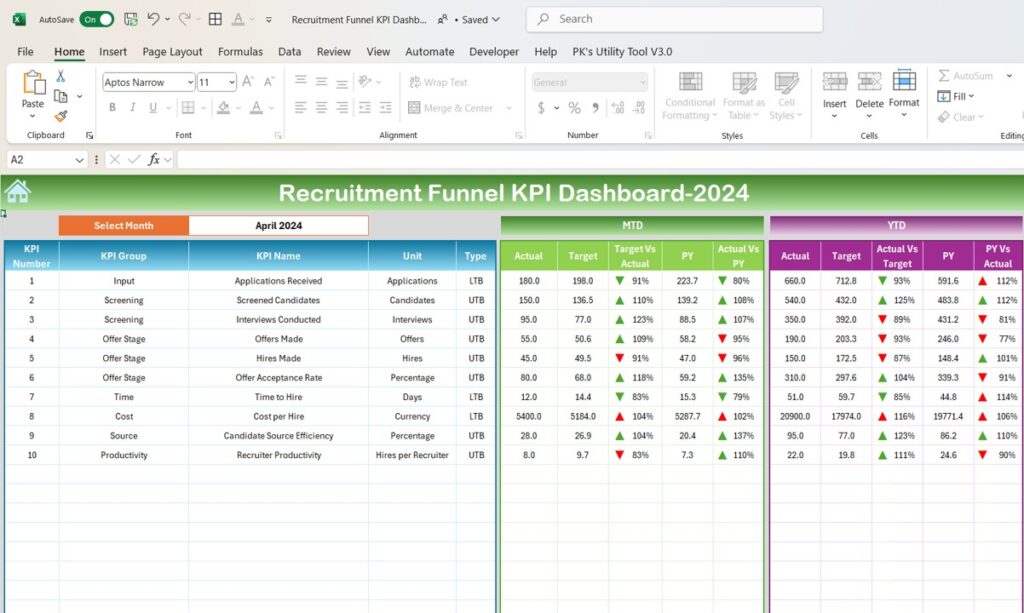This screenshot has width=1024, height=613.
Task: Click the Font Color A icon
Action: pos(256,108)
